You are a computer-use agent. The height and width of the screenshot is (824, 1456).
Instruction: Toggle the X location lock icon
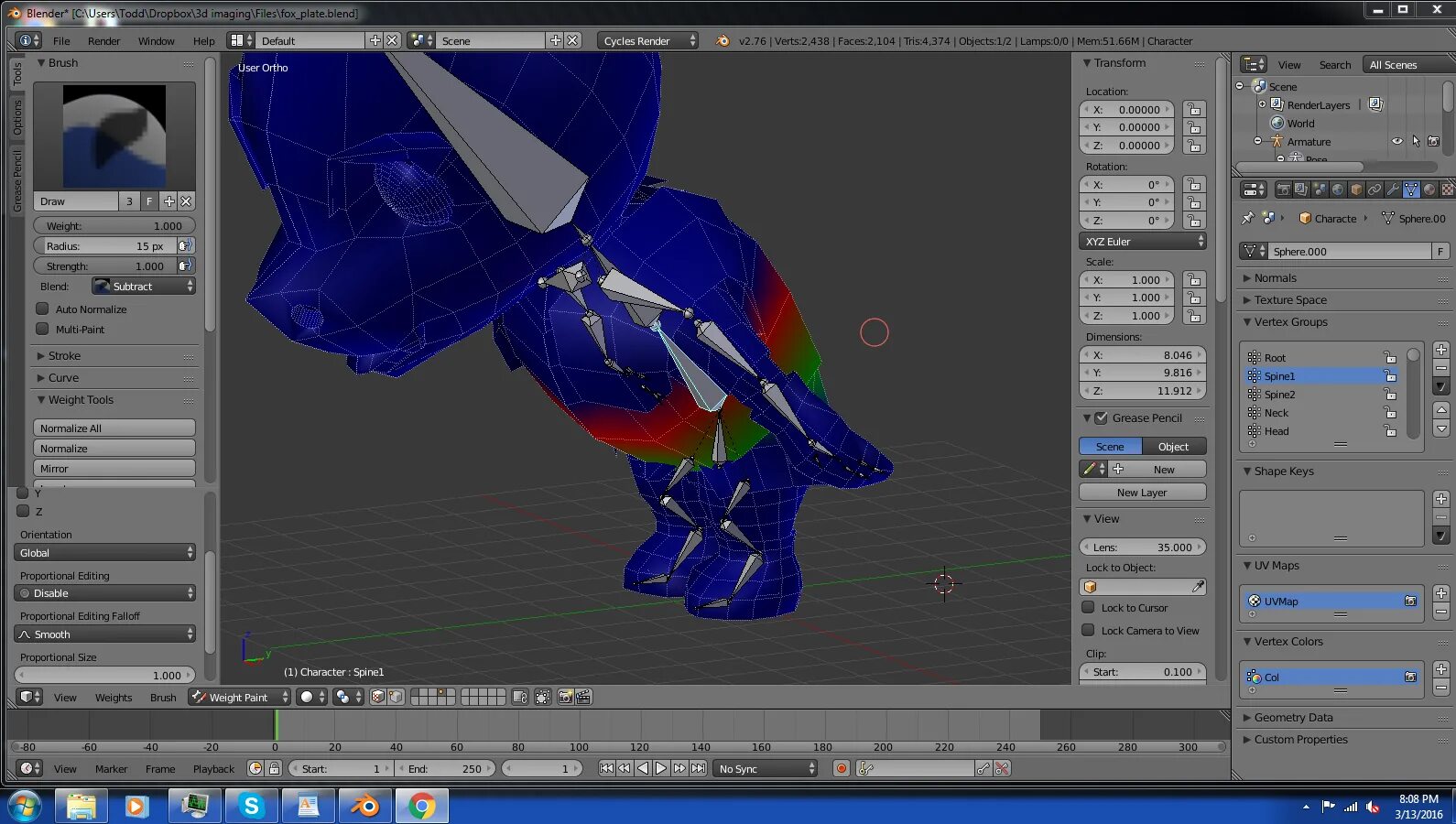pyautogui.click(x=1194, y=109)
